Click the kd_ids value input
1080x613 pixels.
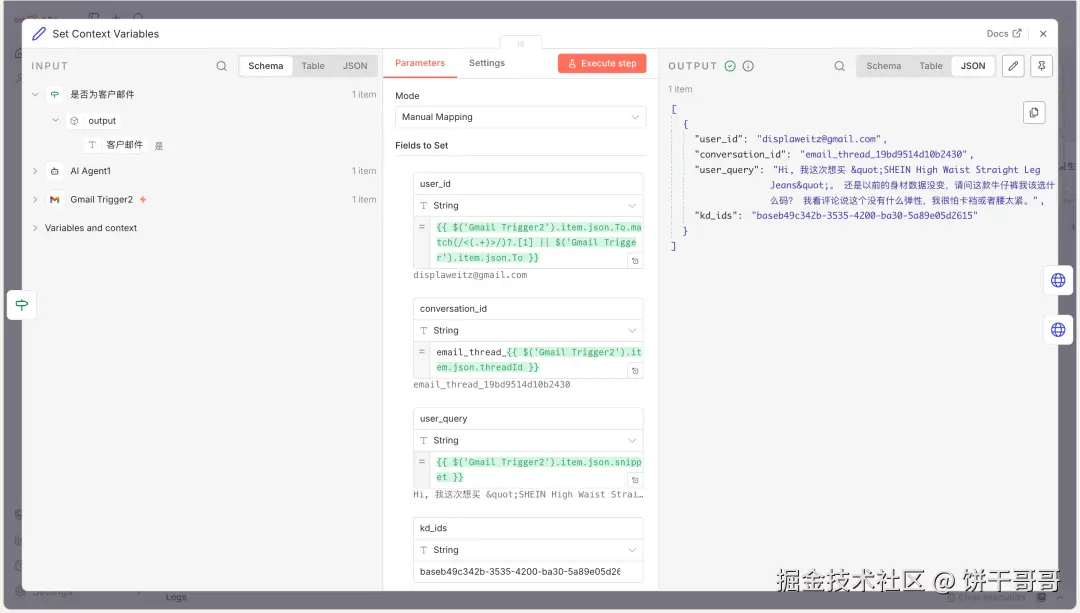tap(528, 572)
